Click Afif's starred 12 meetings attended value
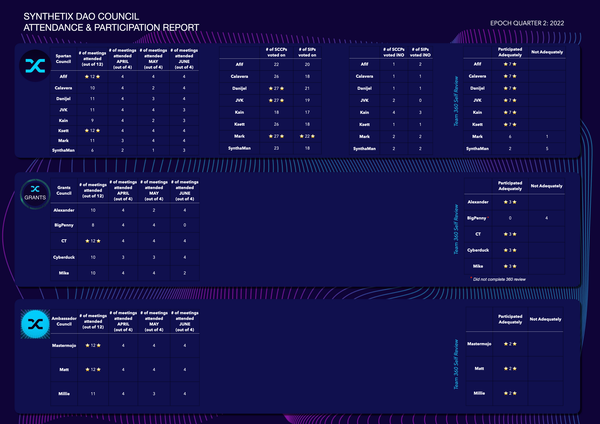Screen dimensions: 600x424 pyautogui.click(x=92, y=77)
